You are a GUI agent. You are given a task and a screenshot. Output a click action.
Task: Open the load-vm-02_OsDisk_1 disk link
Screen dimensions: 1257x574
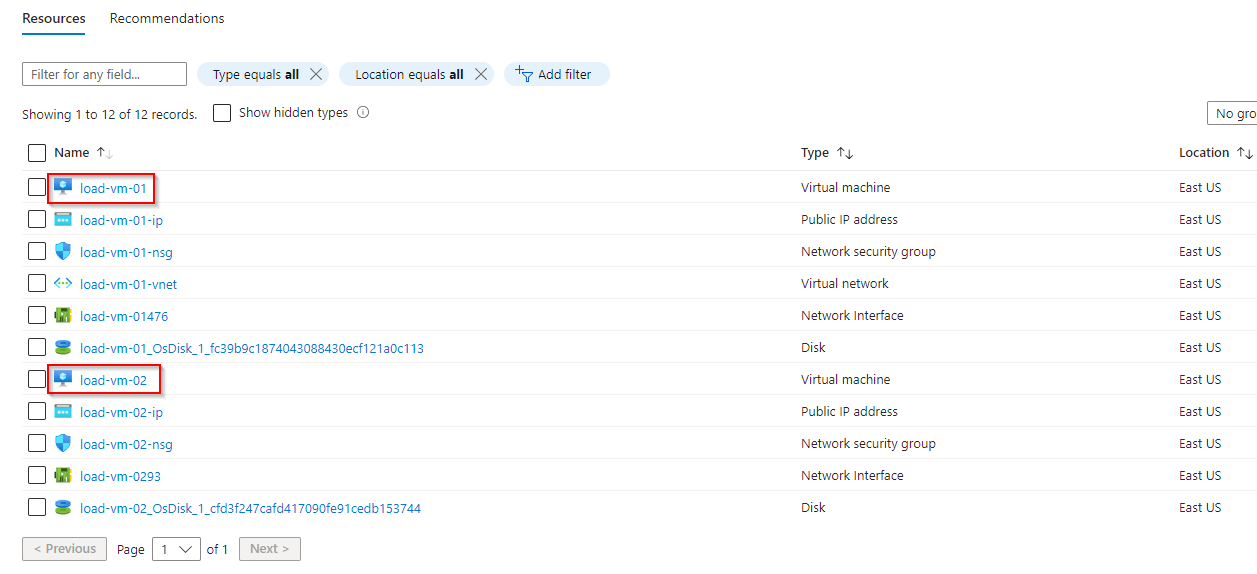[x=250, y=508]
